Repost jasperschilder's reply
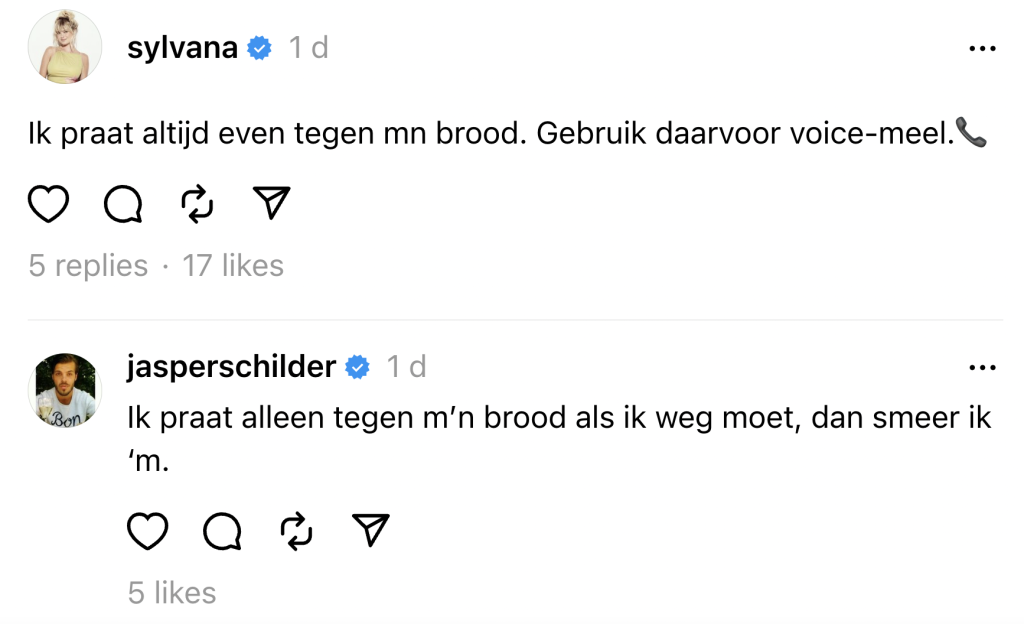 (297, 532)
